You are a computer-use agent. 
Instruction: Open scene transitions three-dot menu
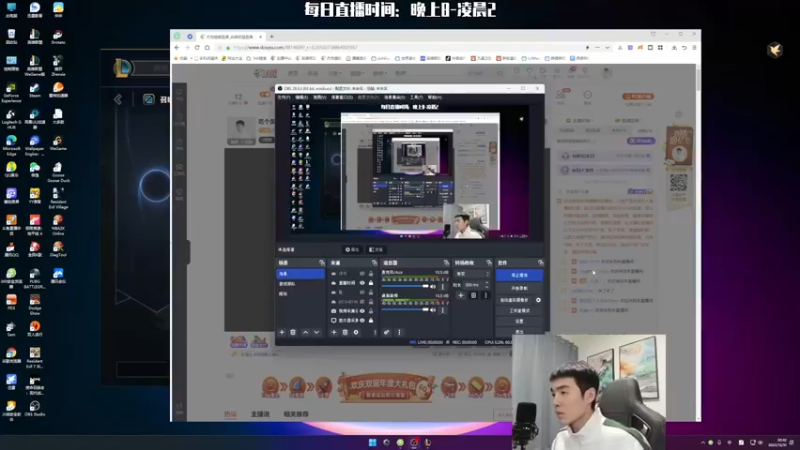pyautogui.click(x=486, y=295)
